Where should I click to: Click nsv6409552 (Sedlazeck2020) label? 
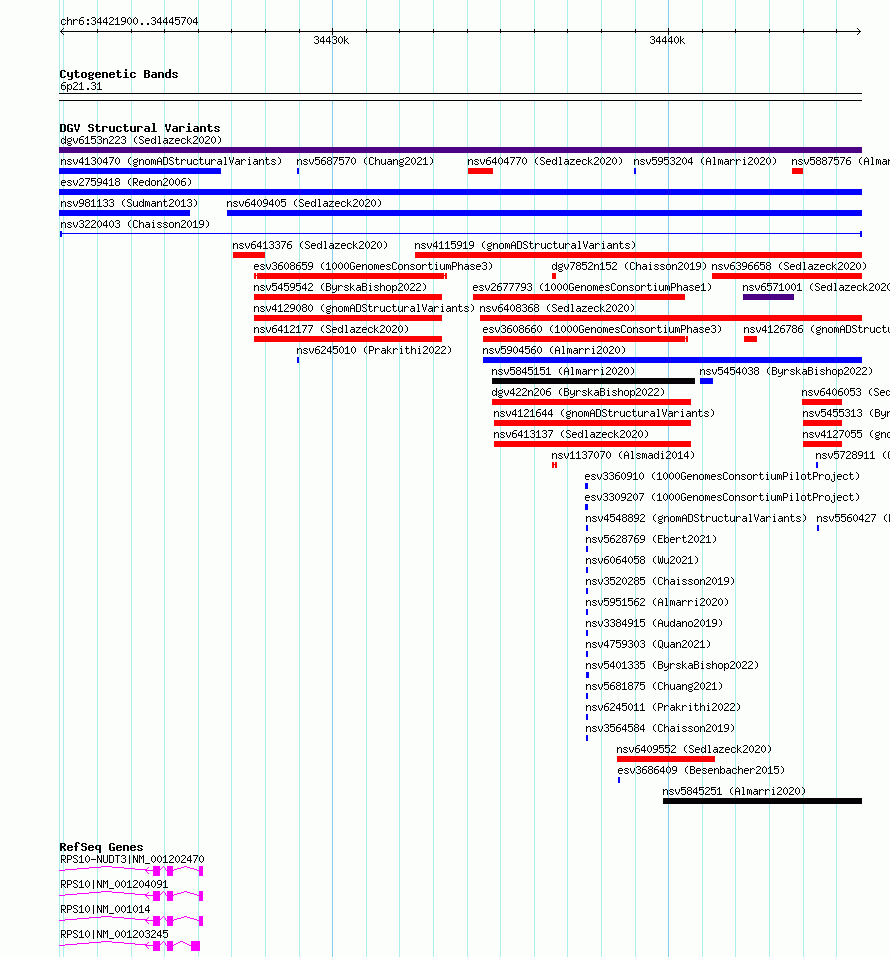(x=694, y=749)
